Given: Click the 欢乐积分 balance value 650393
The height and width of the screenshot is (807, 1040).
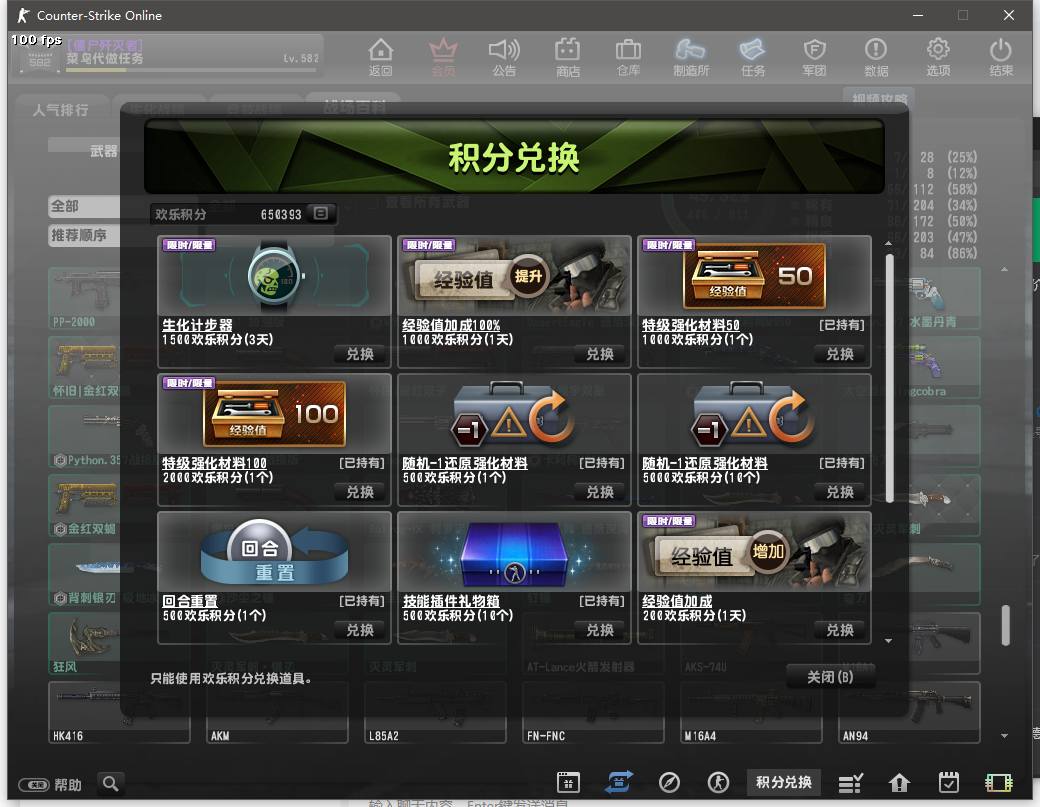Looking at the screenshot, I should point(281,214).
